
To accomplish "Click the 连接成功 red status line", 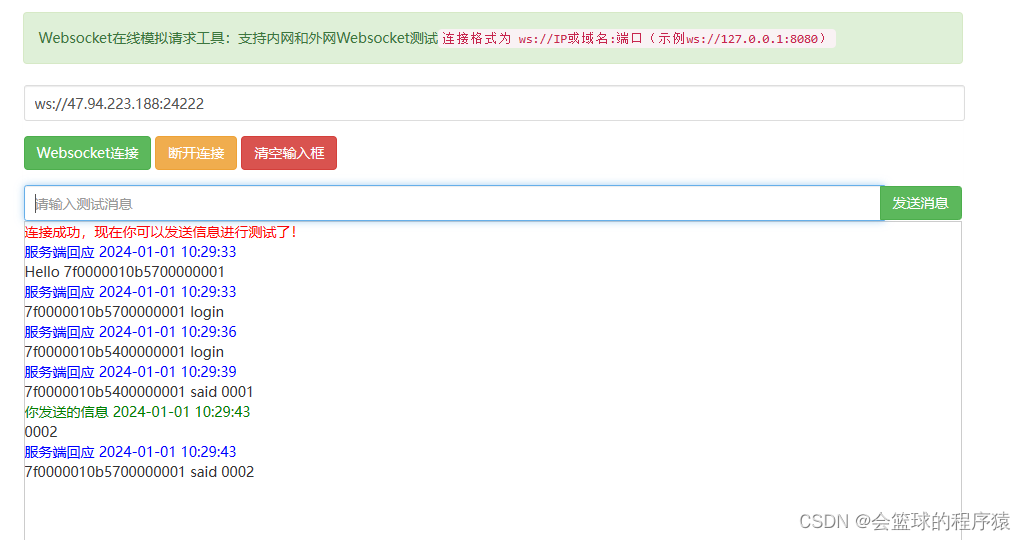I will 161,232.
